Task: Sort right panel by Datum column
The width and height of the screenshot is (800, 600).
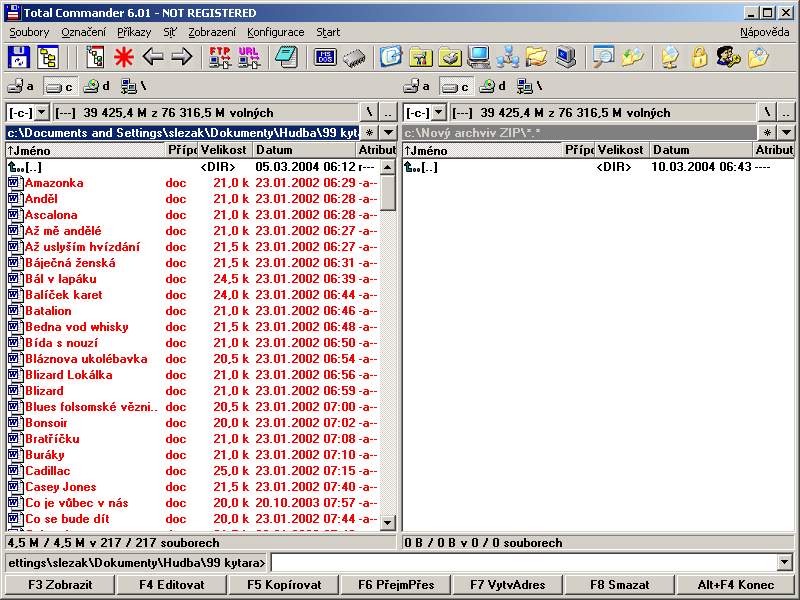Action: (x=701, y=150)
